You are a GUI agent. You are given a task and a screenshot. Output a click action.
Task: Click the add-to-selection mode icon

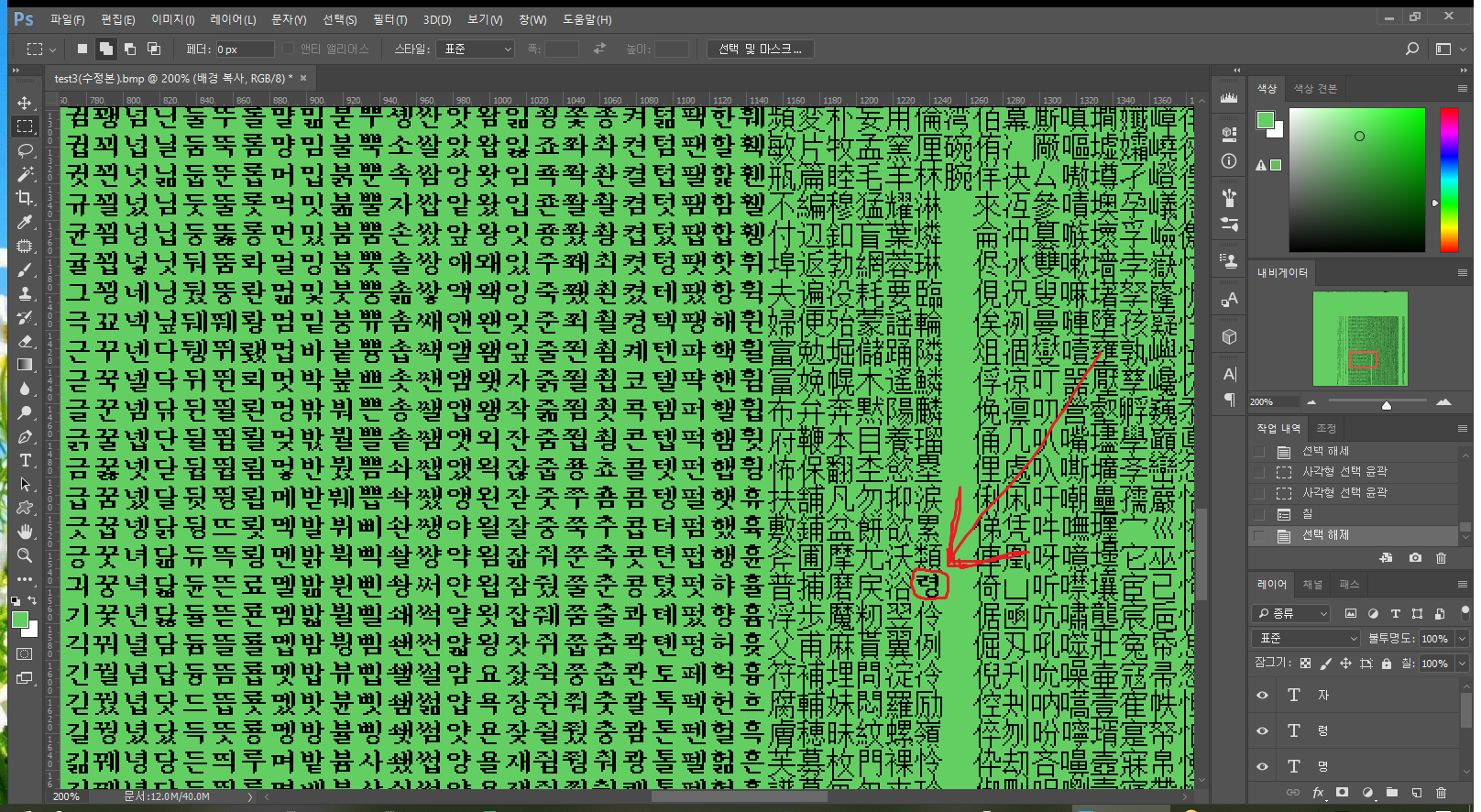pyautogui.click(x=106, y=49)
